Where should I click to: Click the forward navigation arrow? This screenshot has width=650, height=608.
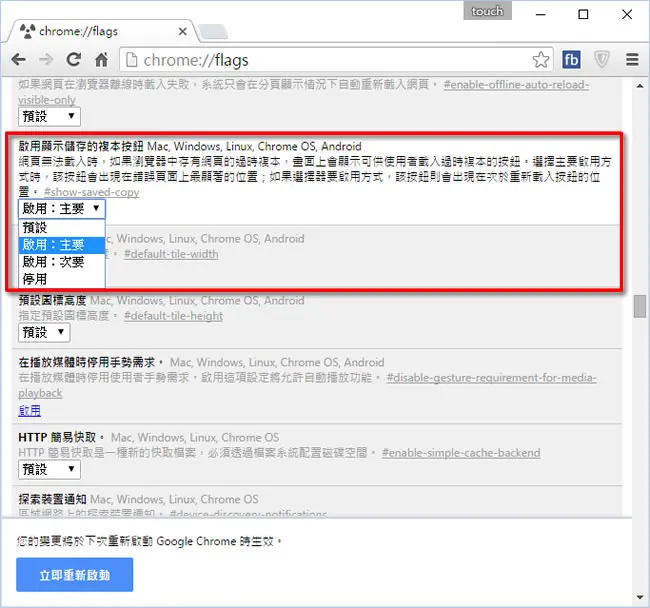click(x=46, y=60)
